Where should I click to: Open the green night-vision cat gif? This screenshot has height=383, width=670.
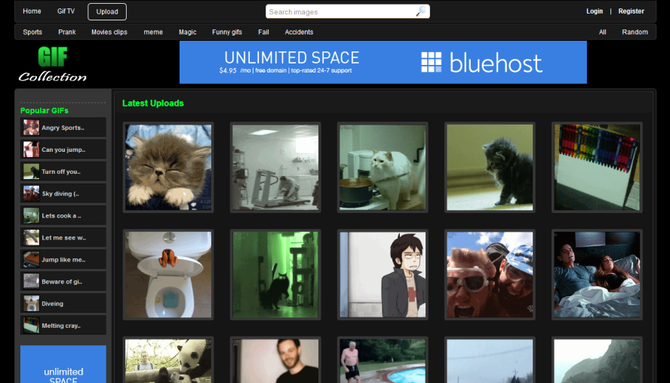[x=276, y=274]
